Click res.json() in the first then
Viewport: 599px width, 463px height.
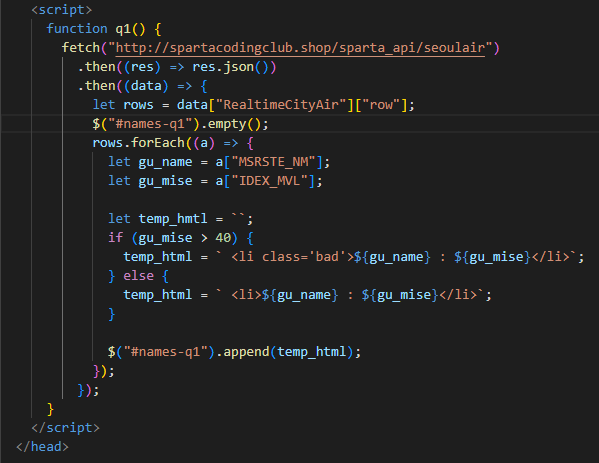click(x=231, y=67)
